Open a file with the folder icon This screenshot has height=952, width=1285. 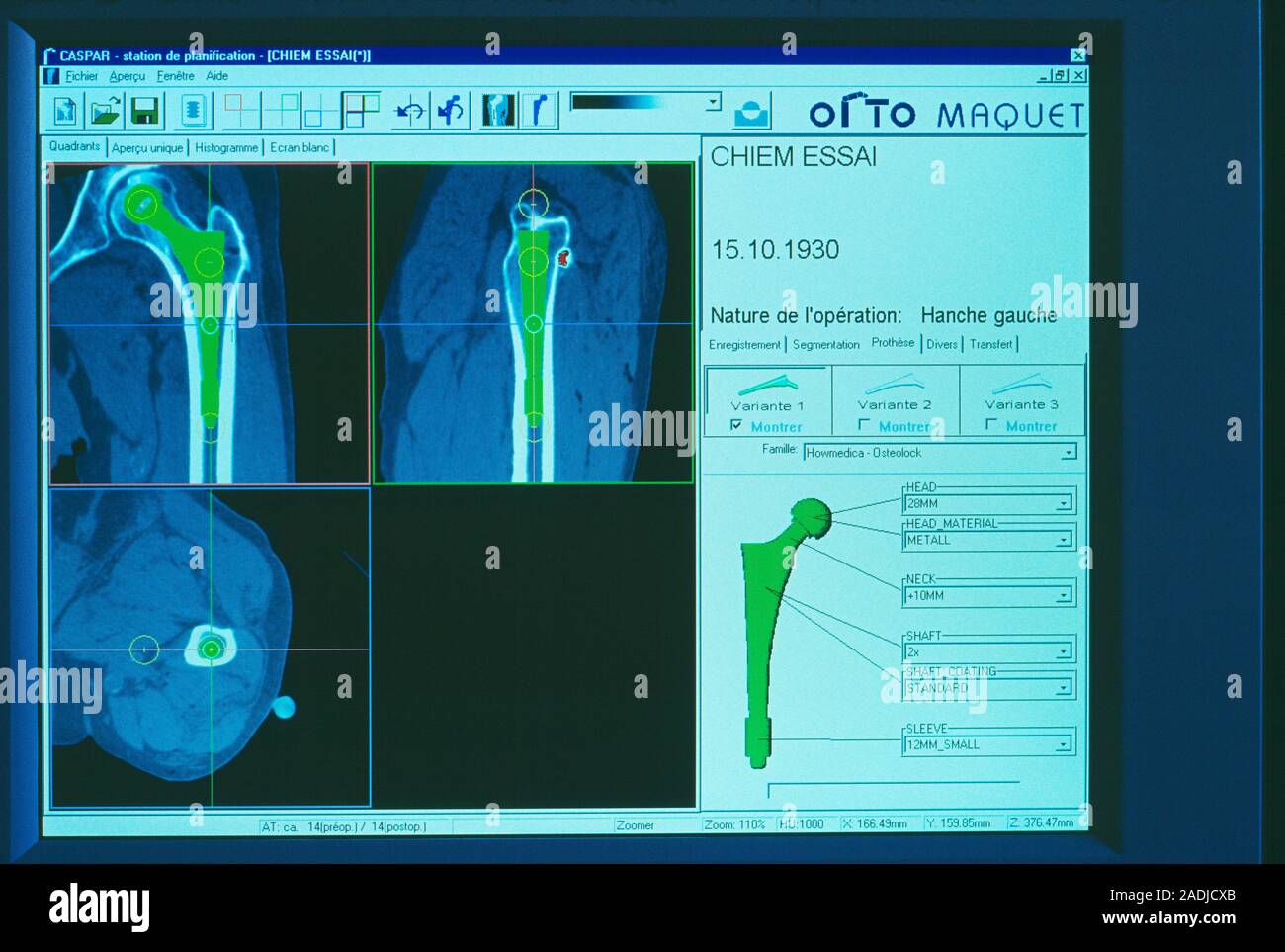tap(105, 111)
